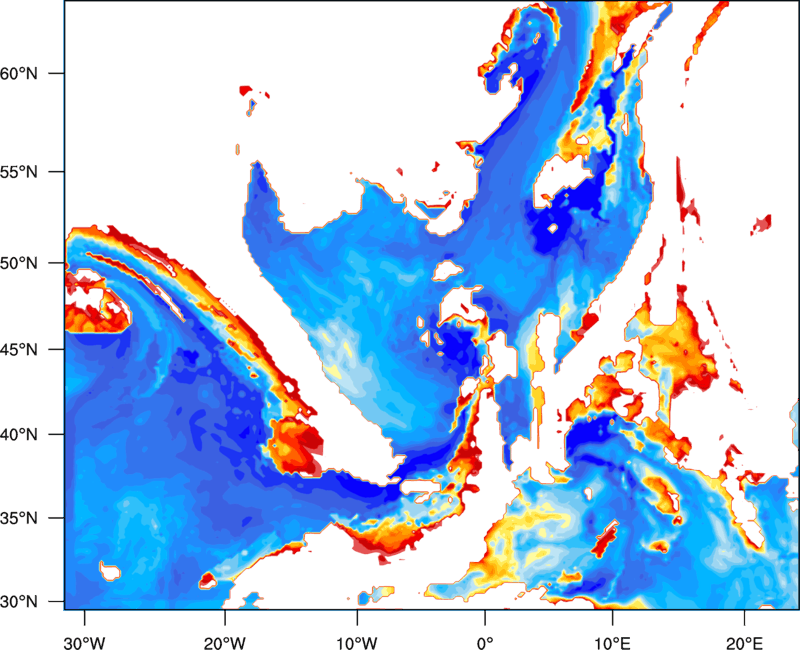Click the 30°N latitude label
This screenshot has width=800, height=650.
click(x=19, y=602)
